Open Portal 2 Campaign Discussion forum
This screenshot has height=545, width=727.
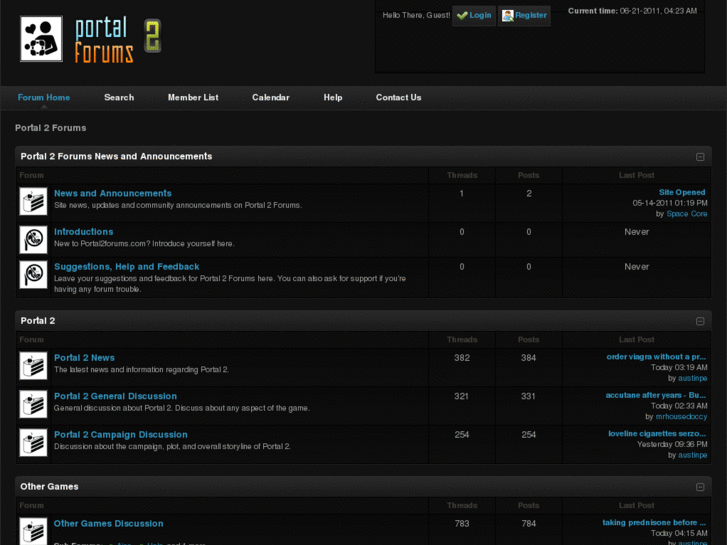coord(121,435)
